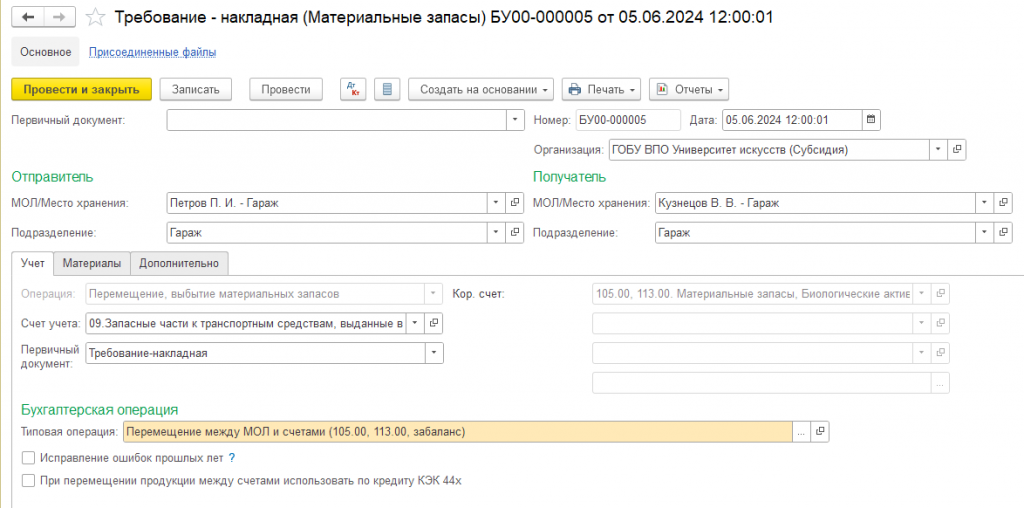Click Организация field 'ГОБУ ВПО Университет искусств'
Image resolution: width=1024 pixels, height=508 pixels.
tap(769, 150)
